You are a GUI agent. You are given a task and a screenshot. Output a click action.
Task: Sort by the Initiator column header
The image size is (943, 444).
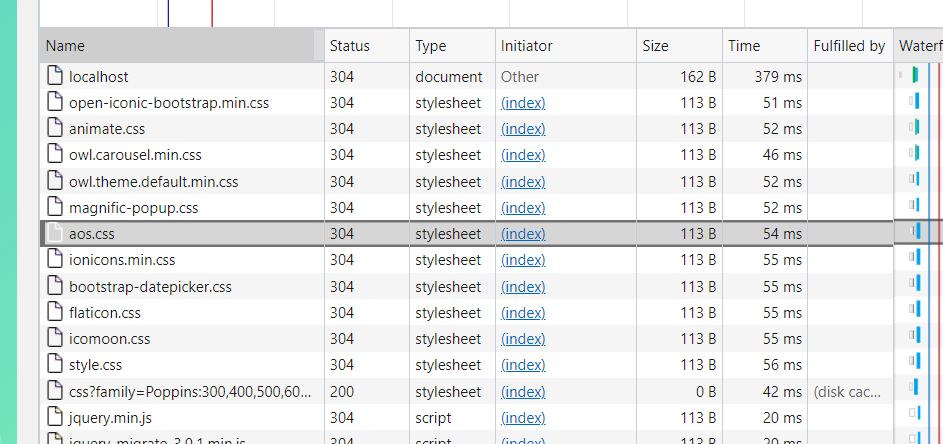click(x=565, y=46)
